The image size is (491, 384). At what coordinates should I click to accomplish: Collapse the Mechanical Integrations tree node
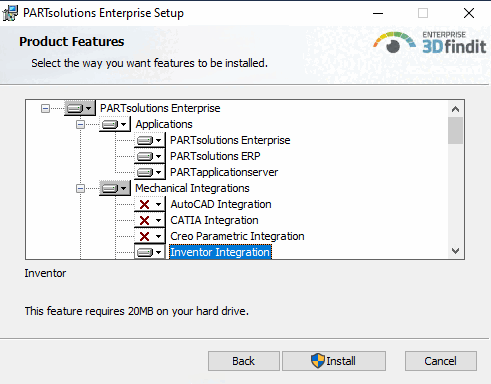click(x=80, y=189)
